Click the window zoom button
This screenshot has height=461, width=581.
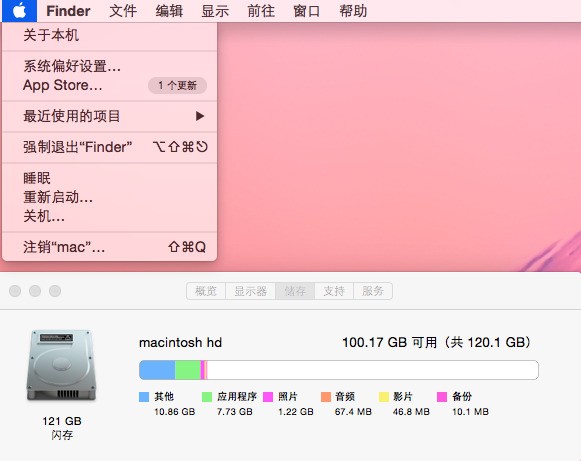[x=55, y=291]
